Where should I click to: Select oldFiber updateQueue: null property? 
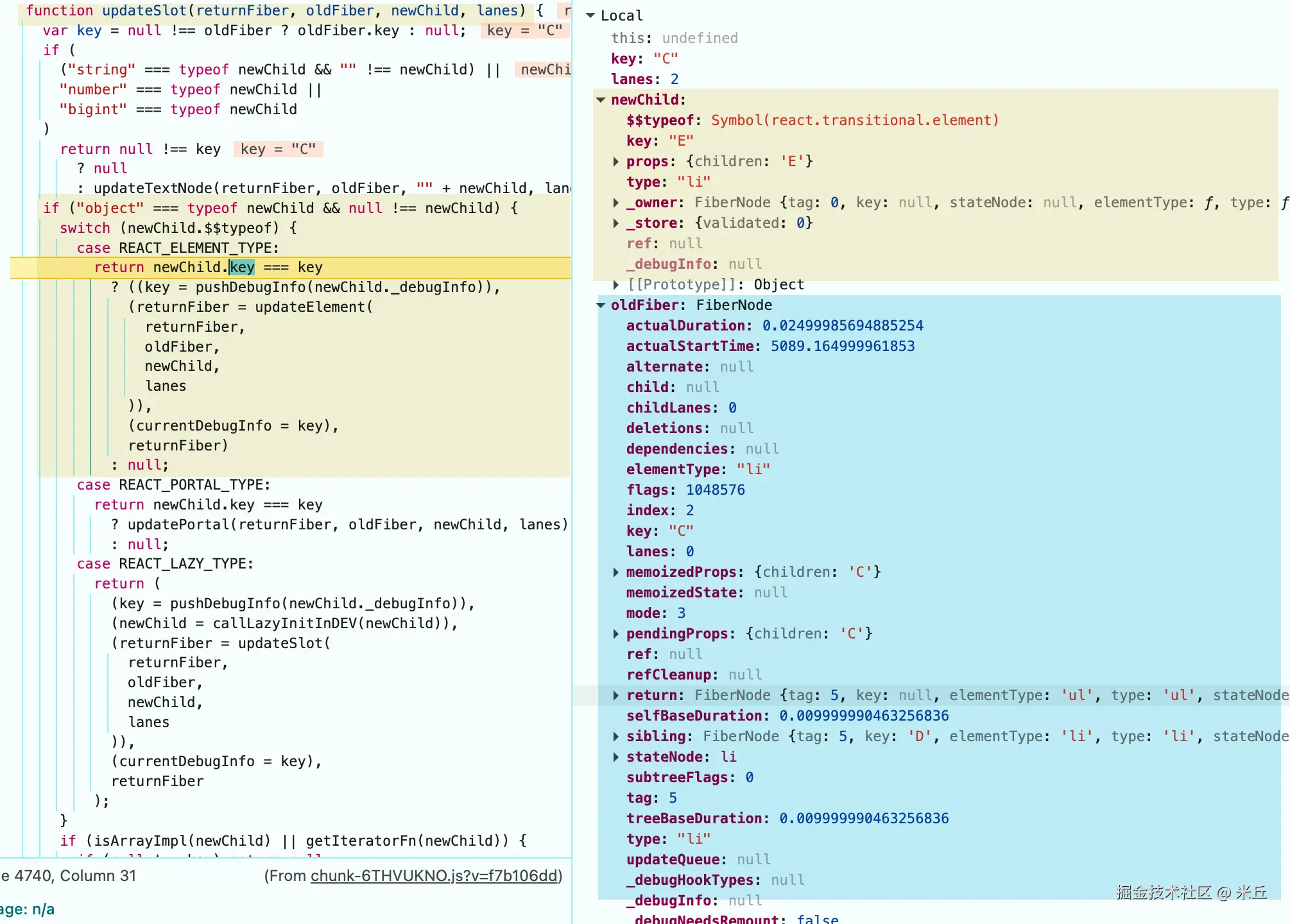click(698, 860)
